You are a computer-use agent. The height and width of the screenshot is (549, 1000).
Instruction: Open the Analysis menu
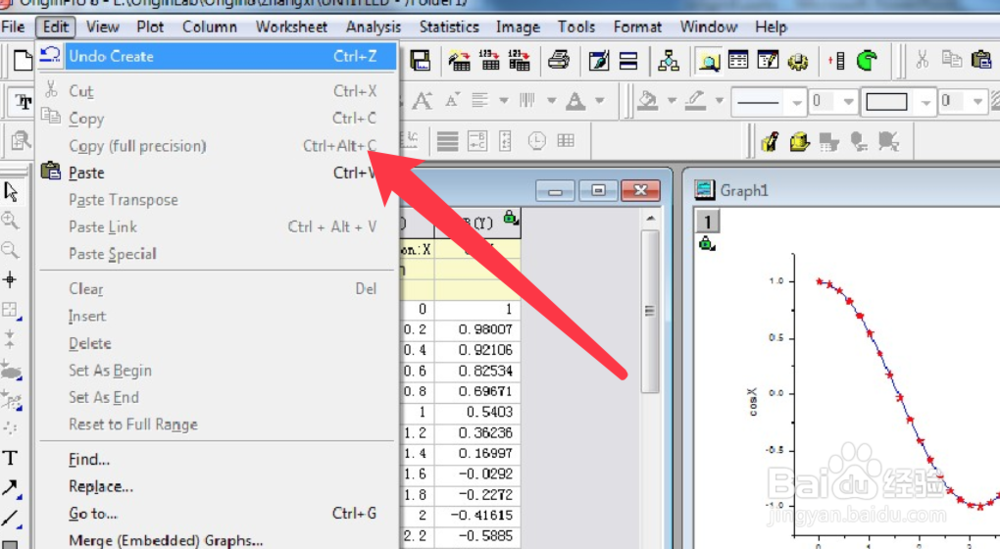click(373, 27)
